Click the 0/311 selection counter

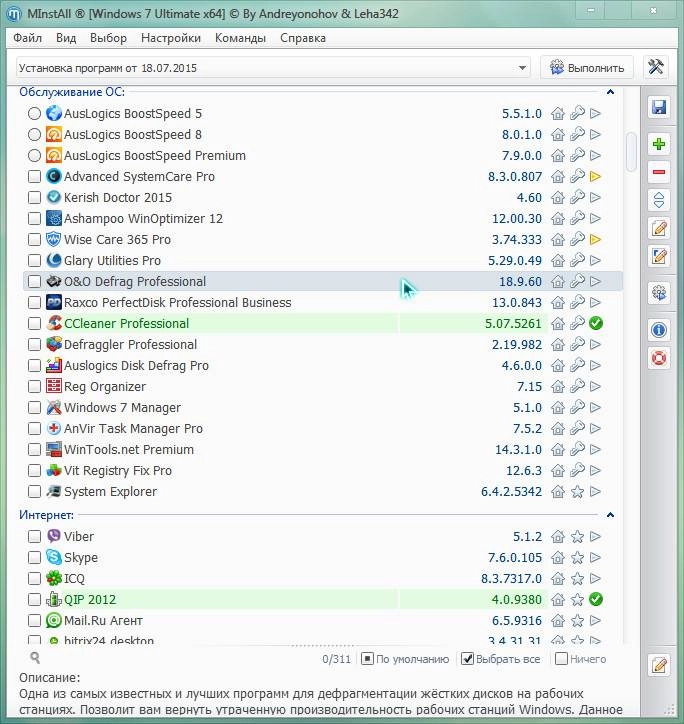pos(336,659)
